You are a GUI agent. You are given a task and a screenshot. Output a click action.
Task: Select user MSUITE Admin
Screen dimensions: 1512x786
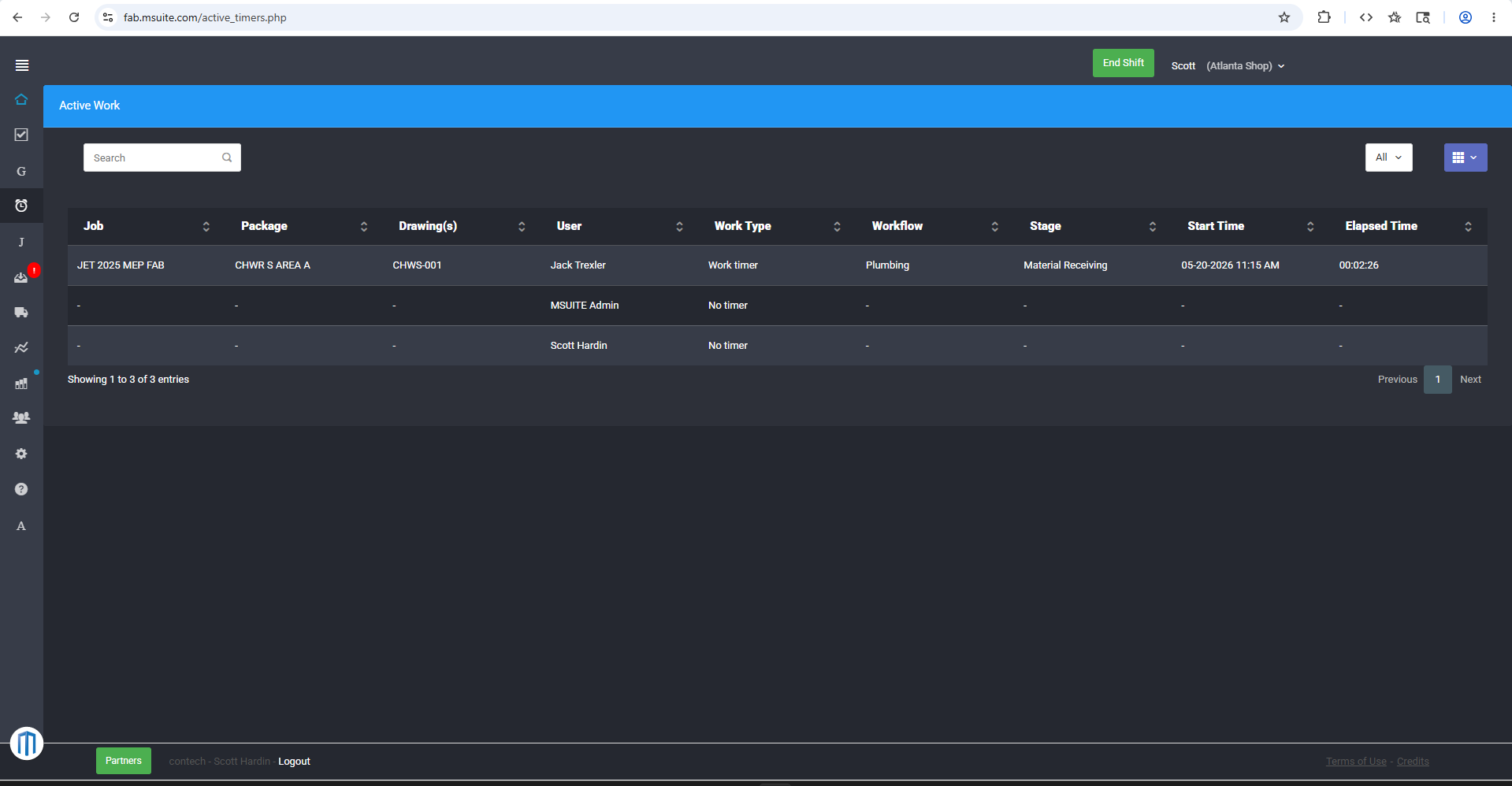click(x=585, y=306)
